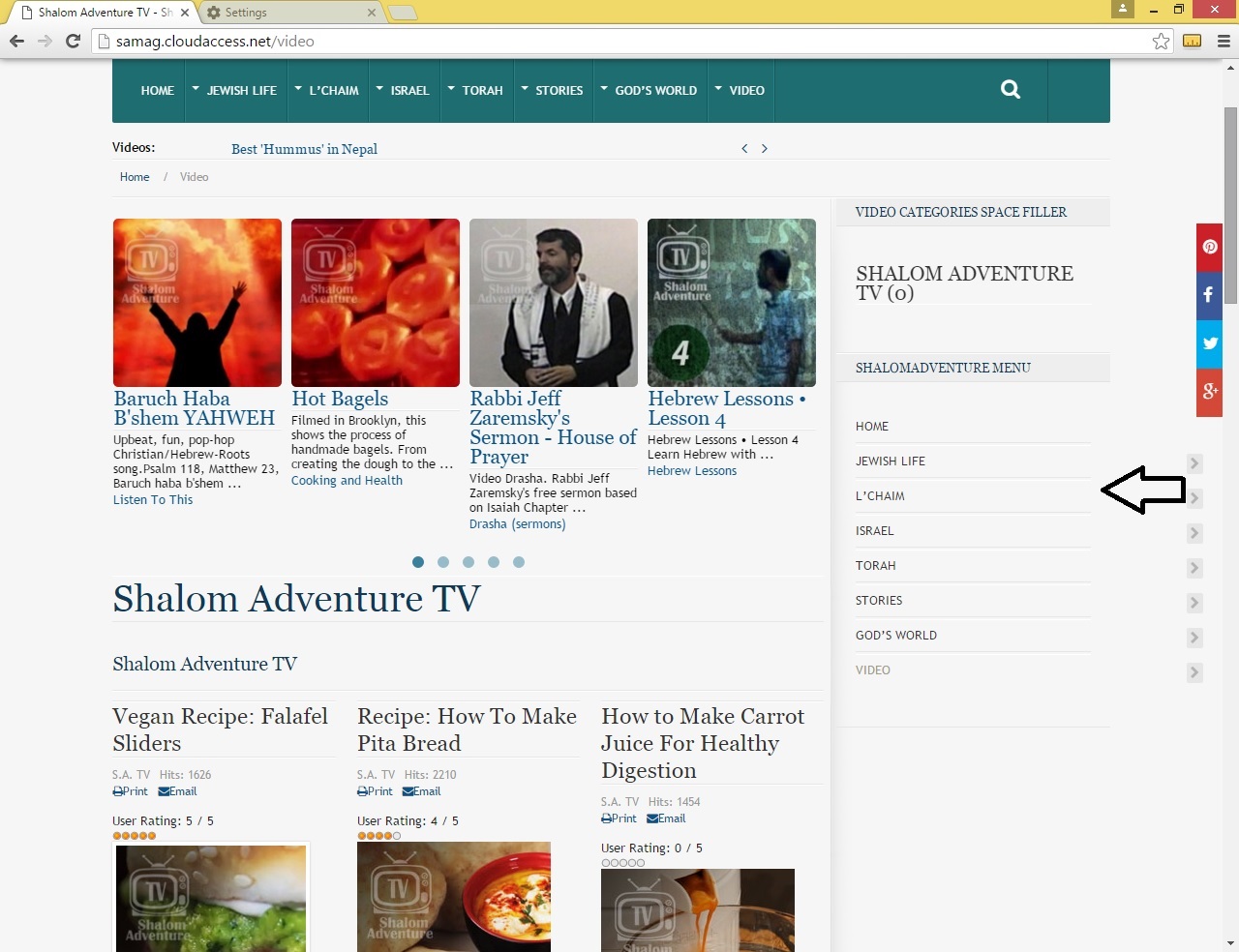Select fourth carousel pagination dot

[x=494, y=562]
